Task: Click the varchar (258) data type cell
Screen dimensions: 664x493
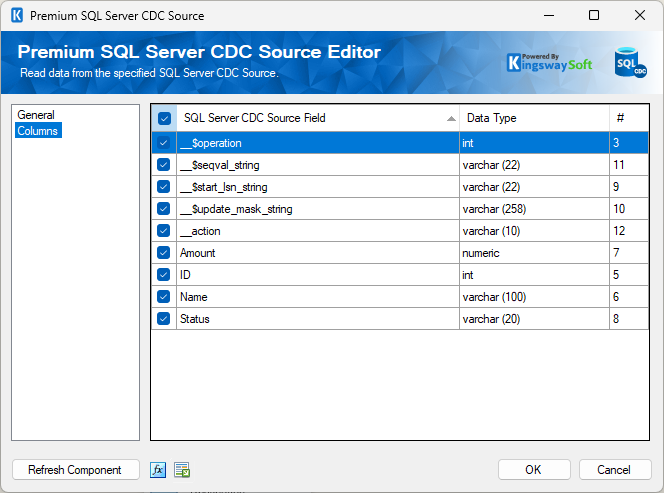Action: pyautogui.click(x=534, y=209)
